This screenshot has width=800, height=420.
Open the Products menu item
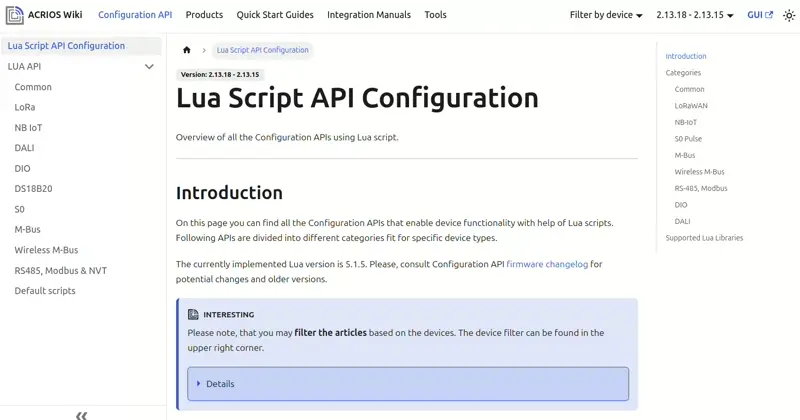204,15
